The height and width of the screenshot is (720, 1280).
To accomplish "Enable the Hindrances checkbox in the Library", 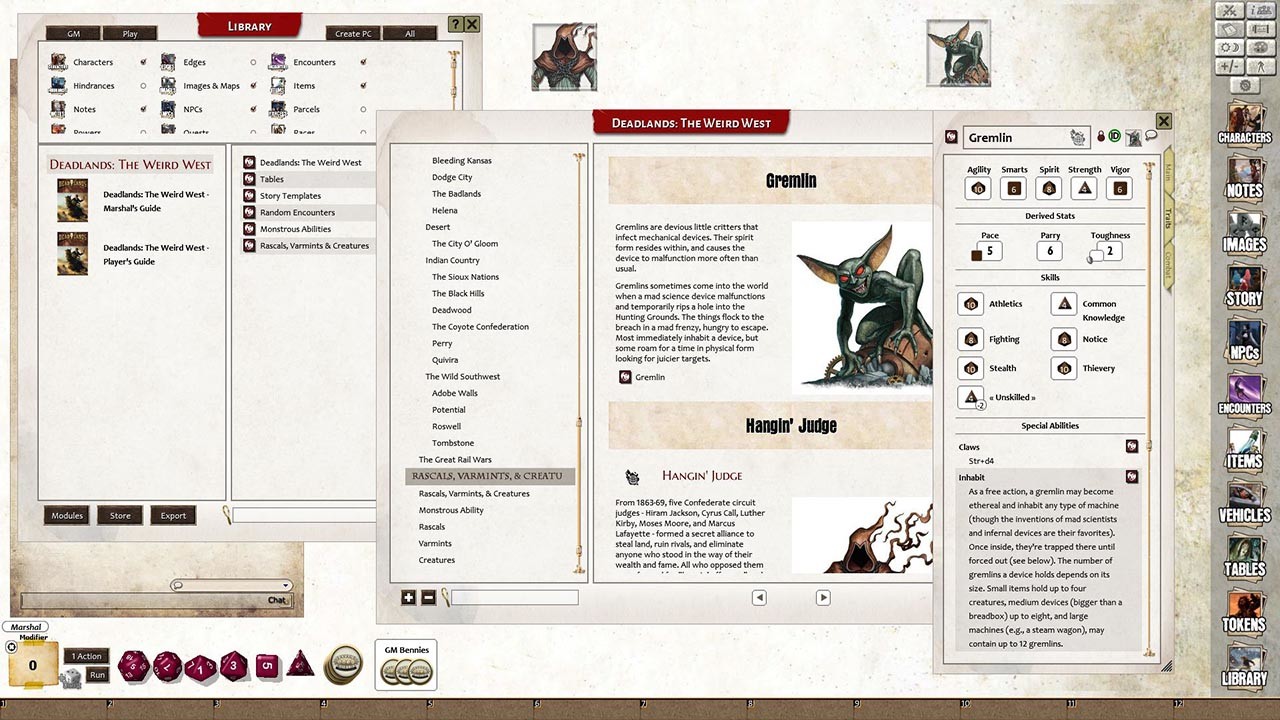I will [143, 85].
